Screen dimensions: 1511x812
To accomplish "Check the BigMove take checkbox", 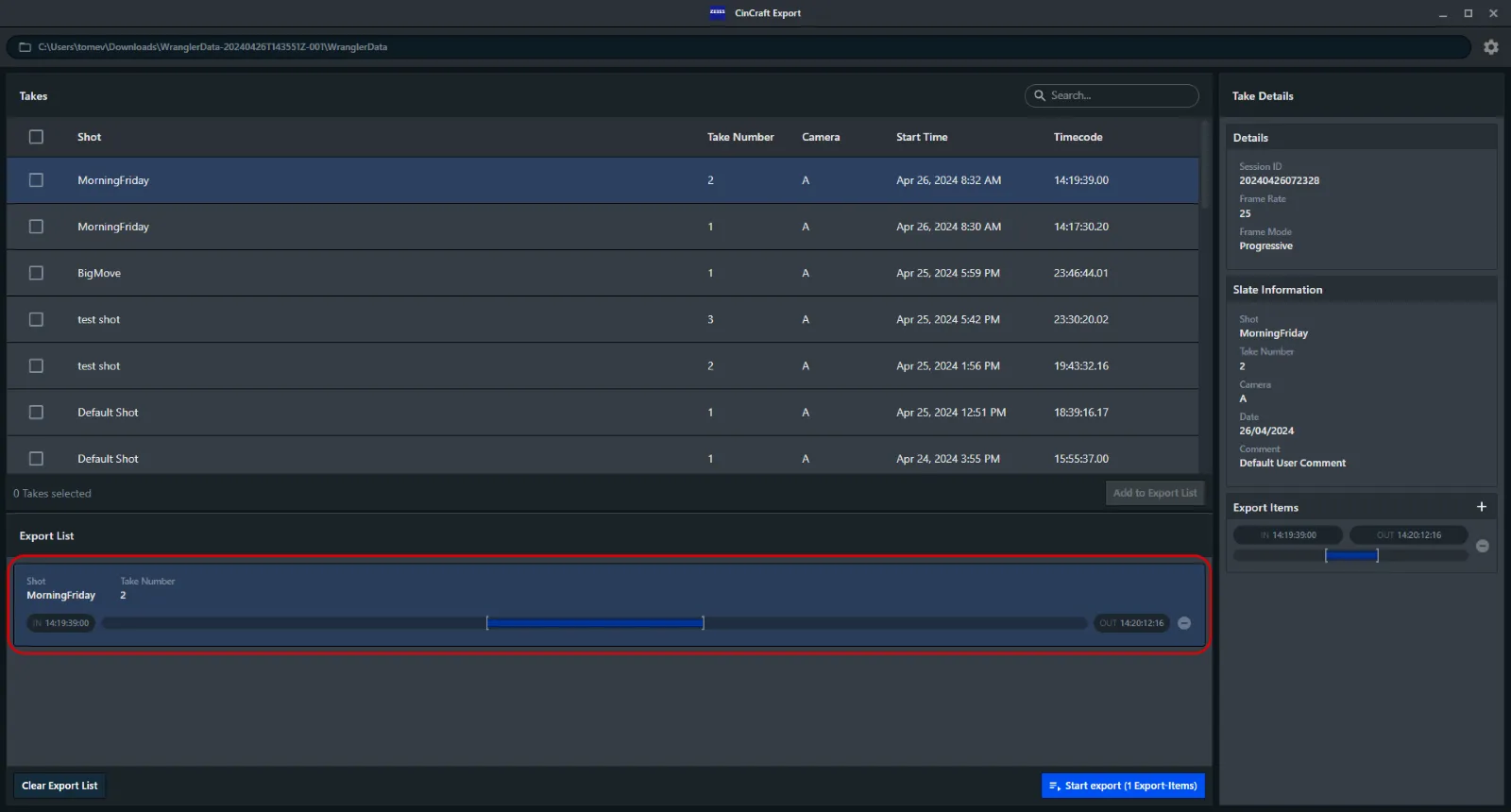I will point(36,273).
